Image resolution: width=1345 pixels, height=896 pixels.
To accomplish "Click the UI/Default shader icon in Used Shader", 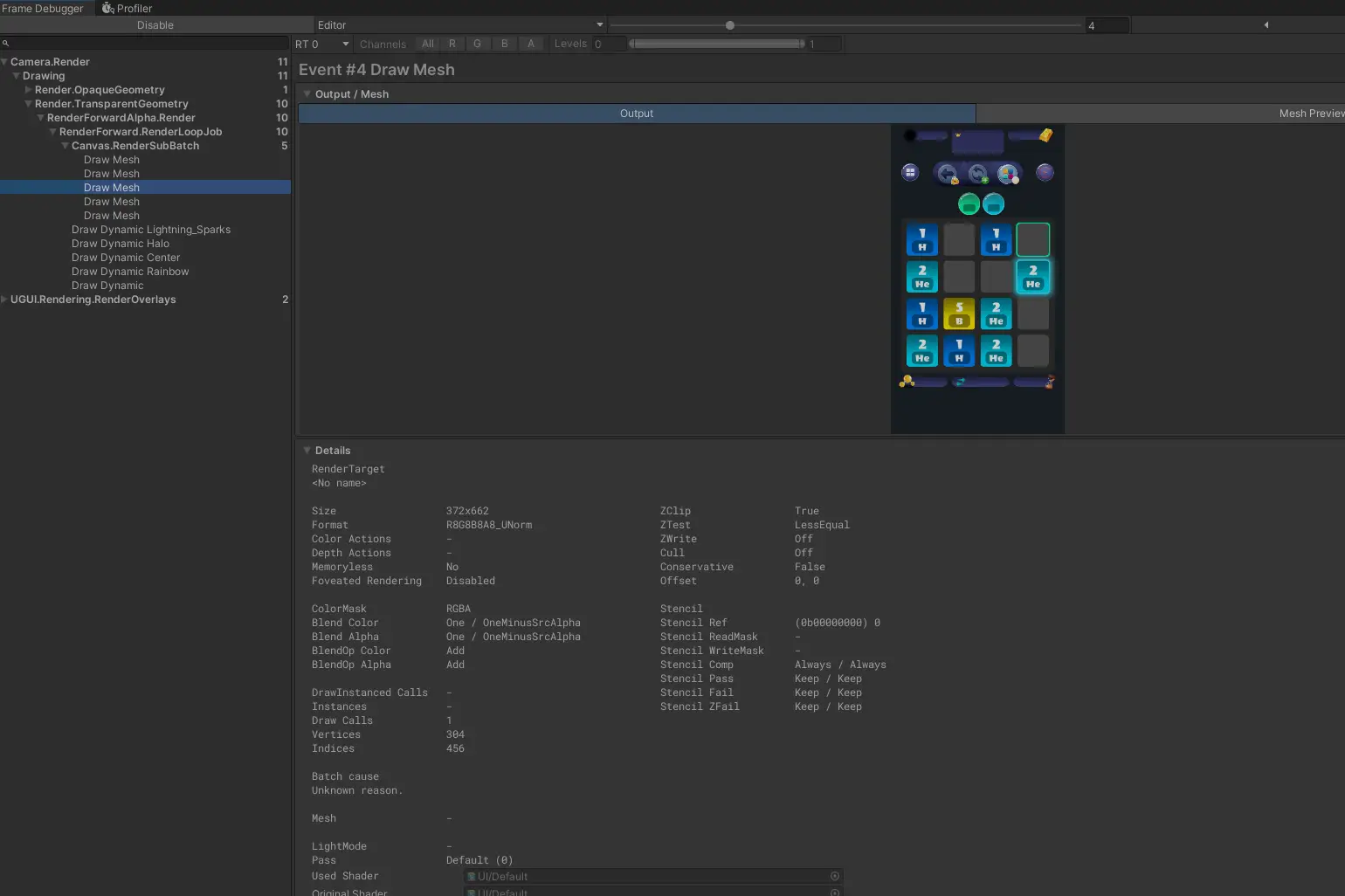I will 472,877.
